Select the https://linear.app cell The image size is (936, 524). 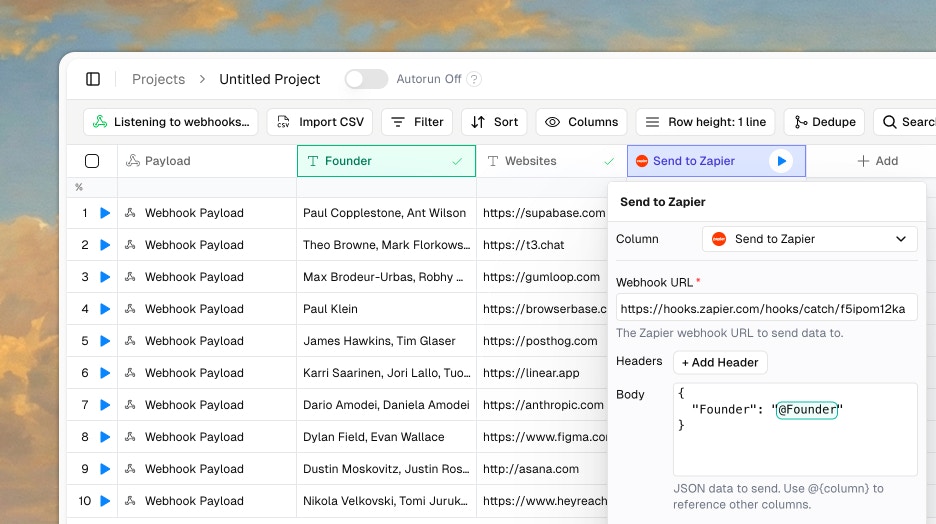pyautogui.click(x=542, y=373)
